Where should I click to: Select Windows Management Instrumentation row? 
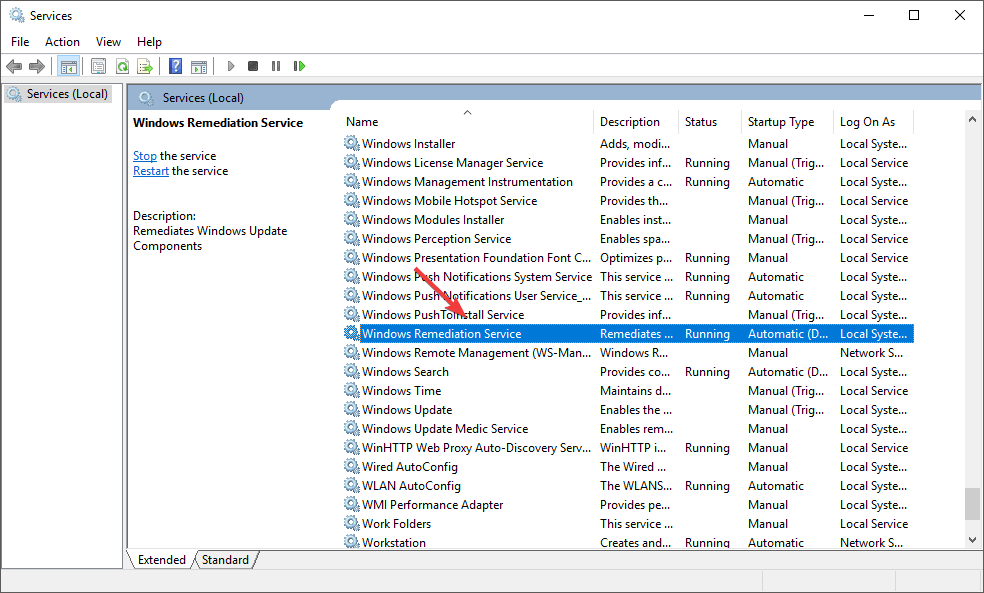(628, 181)
